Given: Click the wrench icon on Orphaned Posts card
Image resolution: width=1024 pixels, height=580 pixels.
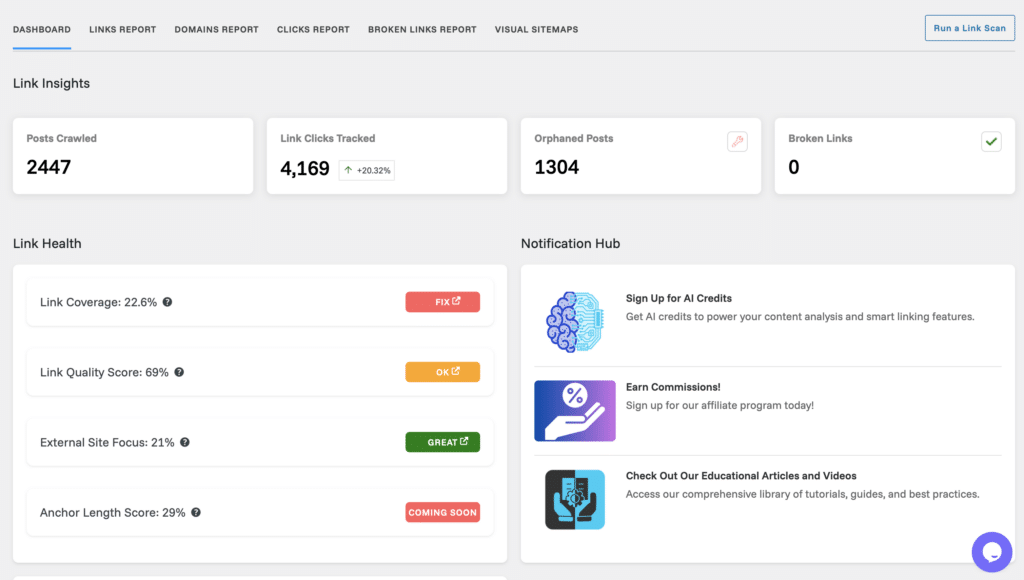Looking at the screenshot, I should point(737,142).
